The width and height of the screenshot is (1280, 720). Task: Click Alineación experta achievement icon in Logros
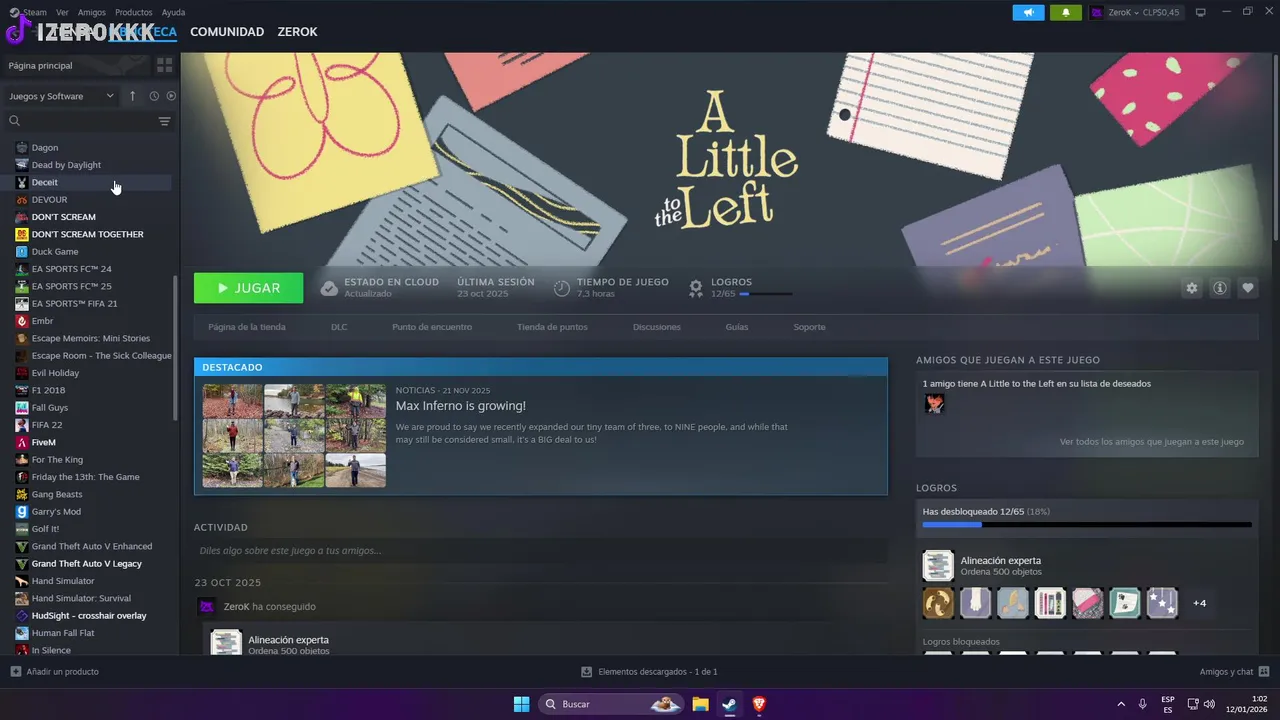(x=938, y=566)
